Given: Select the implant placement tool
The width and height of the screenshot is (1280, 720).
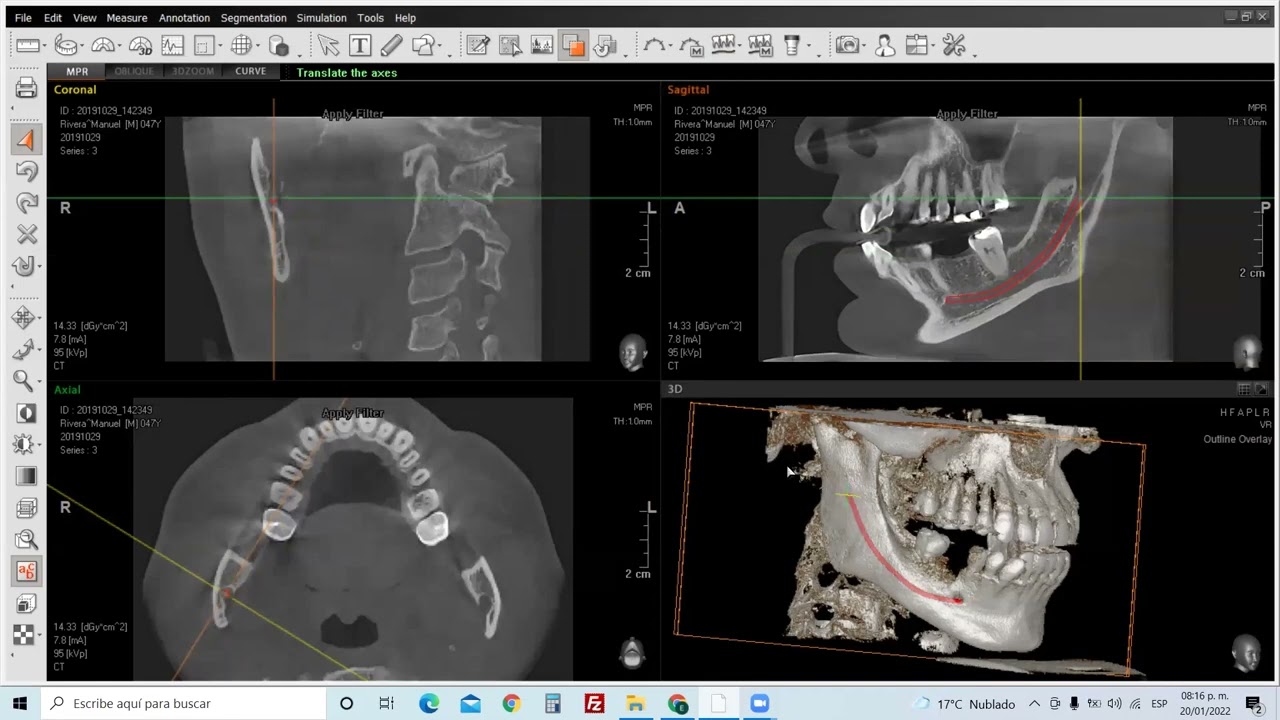Looking at the screenshot, I should [x=792, y=45].
